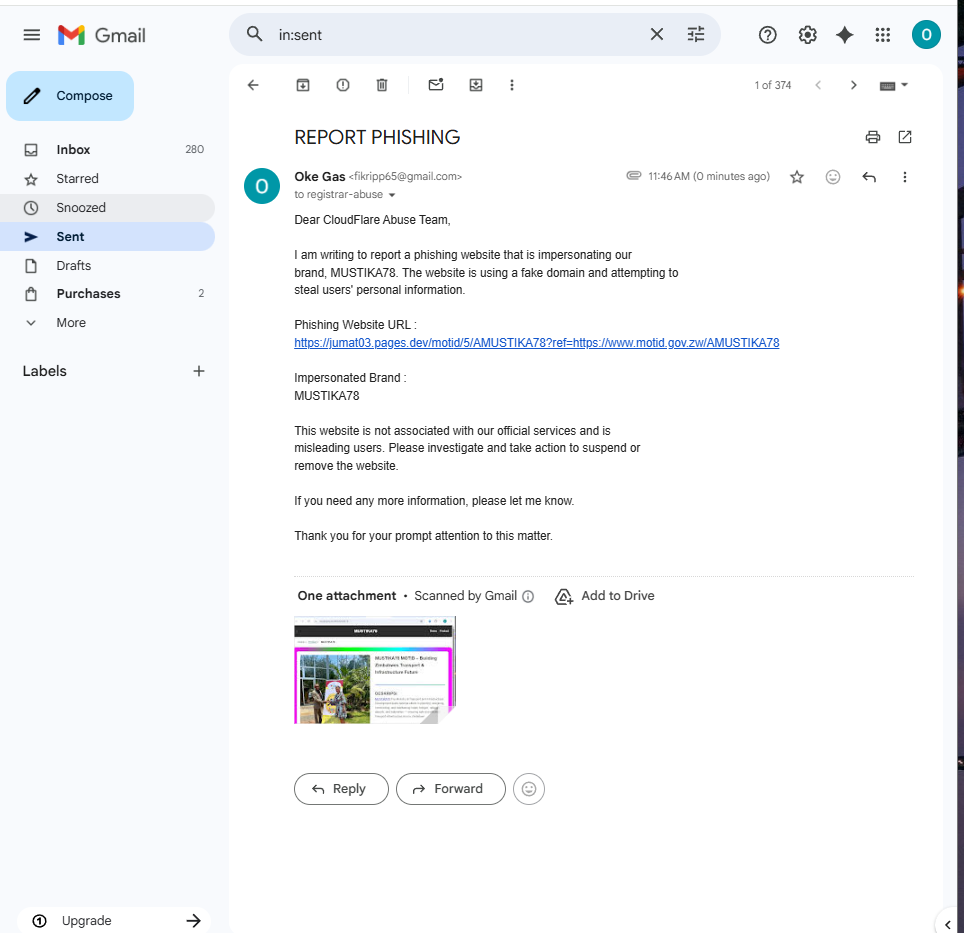Go to the older message arrow
The height and width of the screenshot is (933, 964).
click(x=853, y=85)
